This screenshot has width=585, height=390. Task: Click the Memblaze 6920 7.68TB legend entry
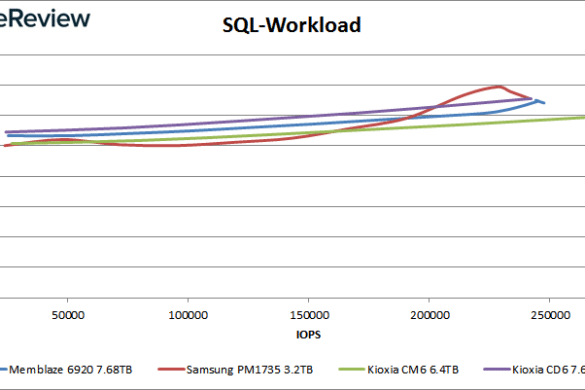(x=66, y=369)
